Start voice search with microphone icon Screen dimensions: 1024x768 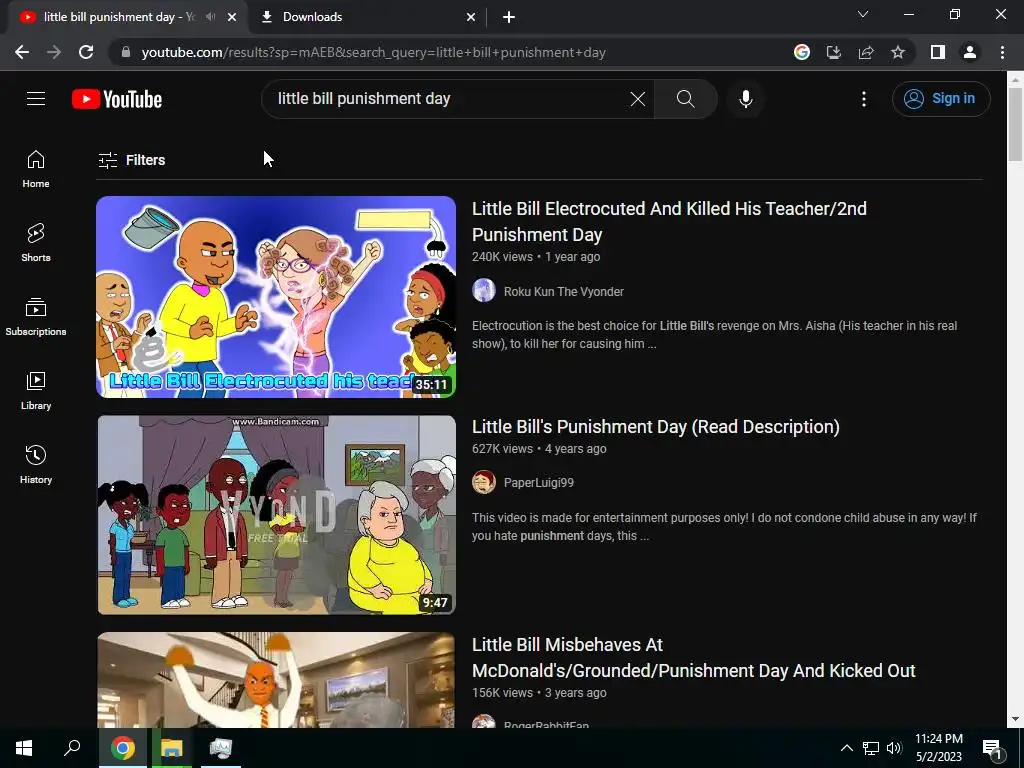coord(745,99)
